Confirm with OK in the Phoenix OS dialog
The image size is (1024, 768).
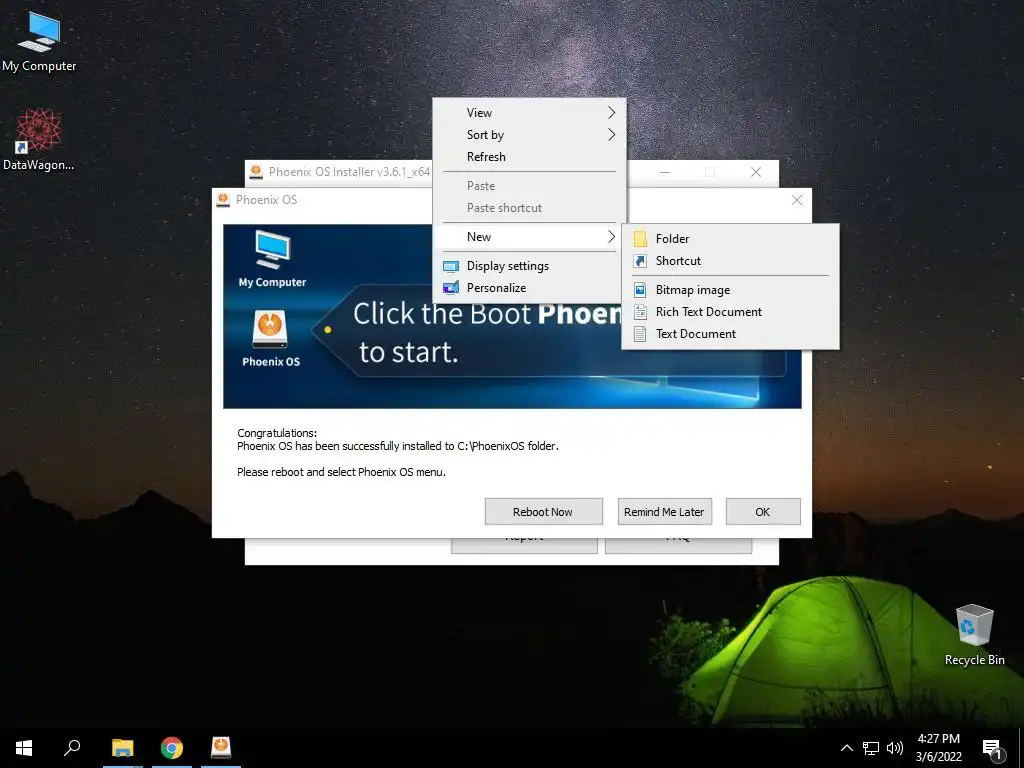click(763, 512)
